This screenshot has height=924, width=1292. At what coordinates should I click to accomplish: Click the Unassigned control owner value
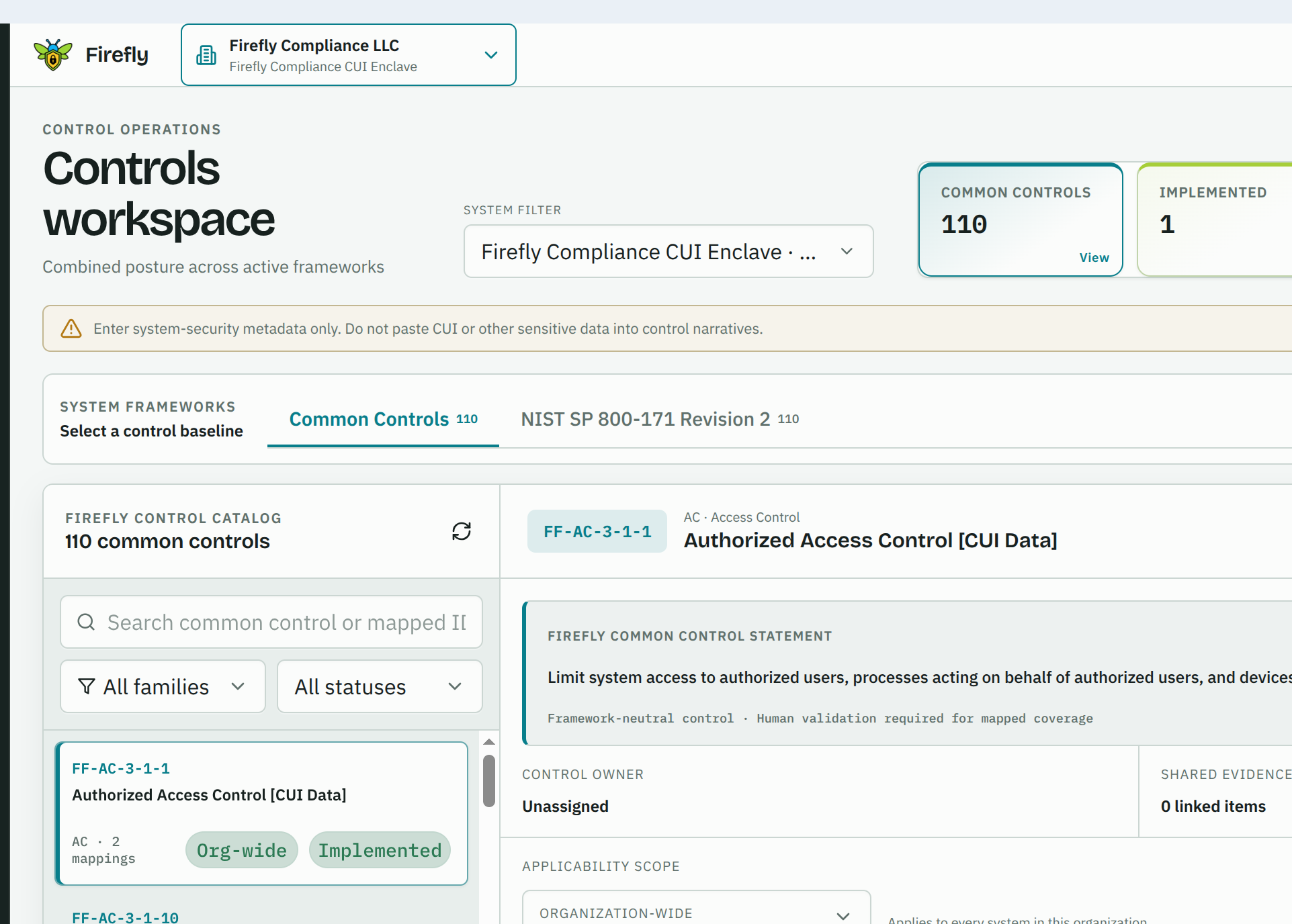coord(566,806)
